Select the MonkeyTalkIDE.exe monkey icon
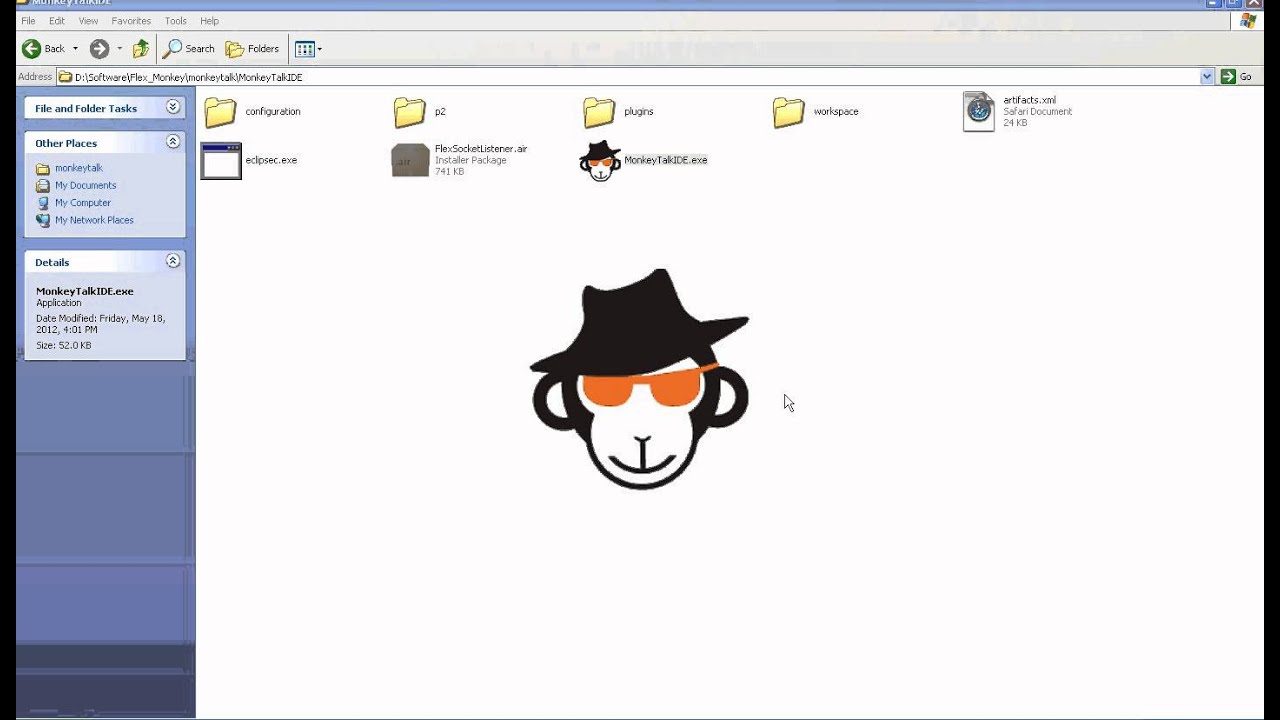Viewport: 1280px width, 720px height. point(600,161)
